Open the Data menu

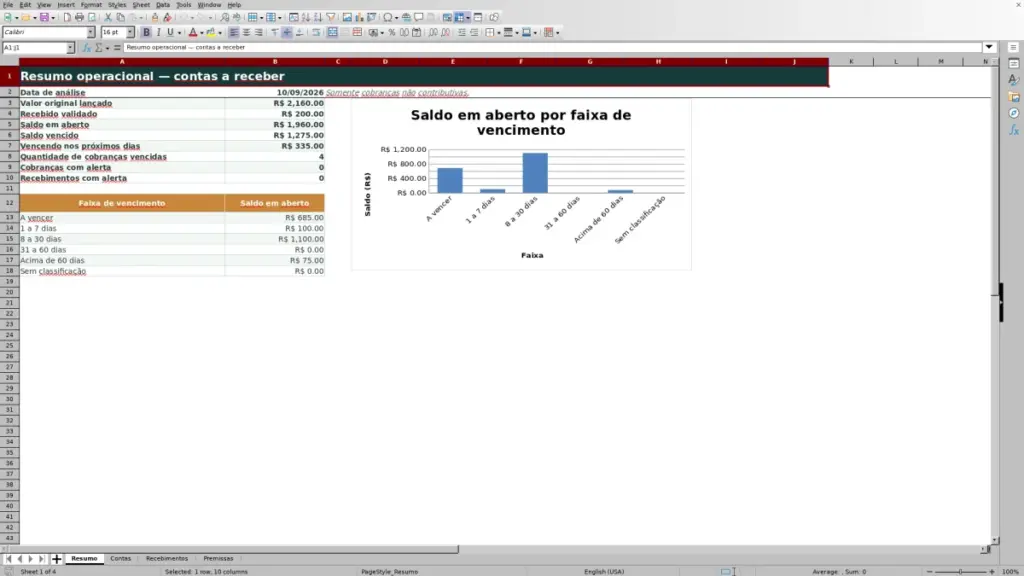[x=163, y=5]
